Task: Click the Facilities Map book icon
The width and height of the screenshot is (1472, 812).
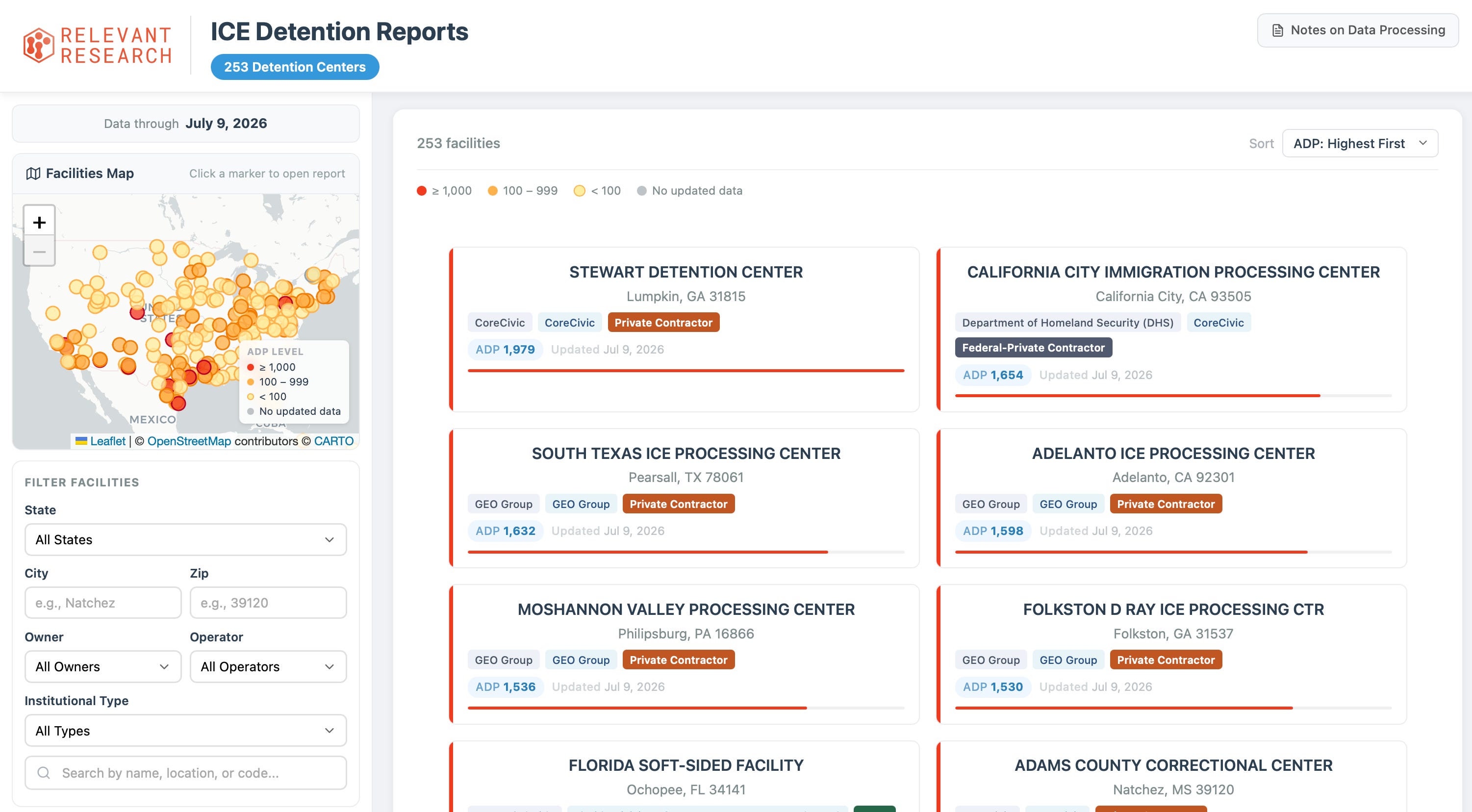Action: [x=33, y=173]
